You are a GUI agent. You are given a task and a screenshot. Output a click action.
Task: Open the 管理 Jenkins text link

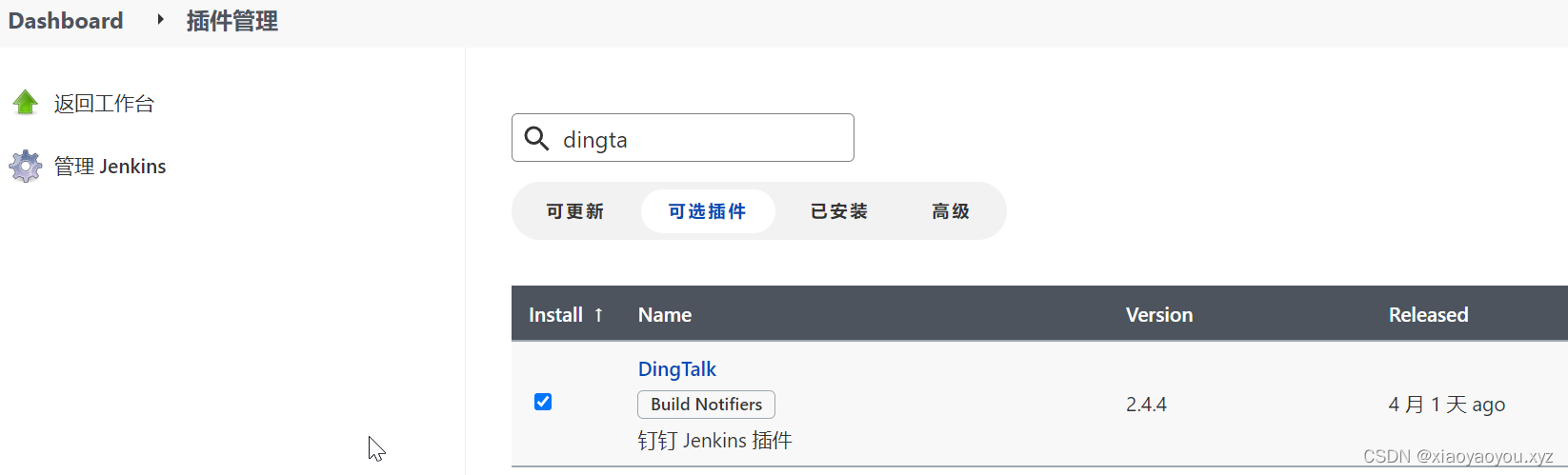(110, 167)
